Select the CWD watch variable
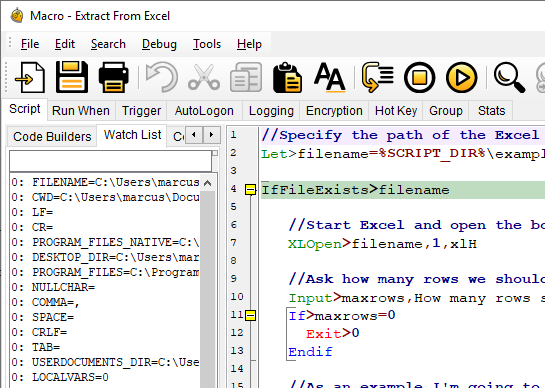This screenshot has width=545, height=388. 105,197
